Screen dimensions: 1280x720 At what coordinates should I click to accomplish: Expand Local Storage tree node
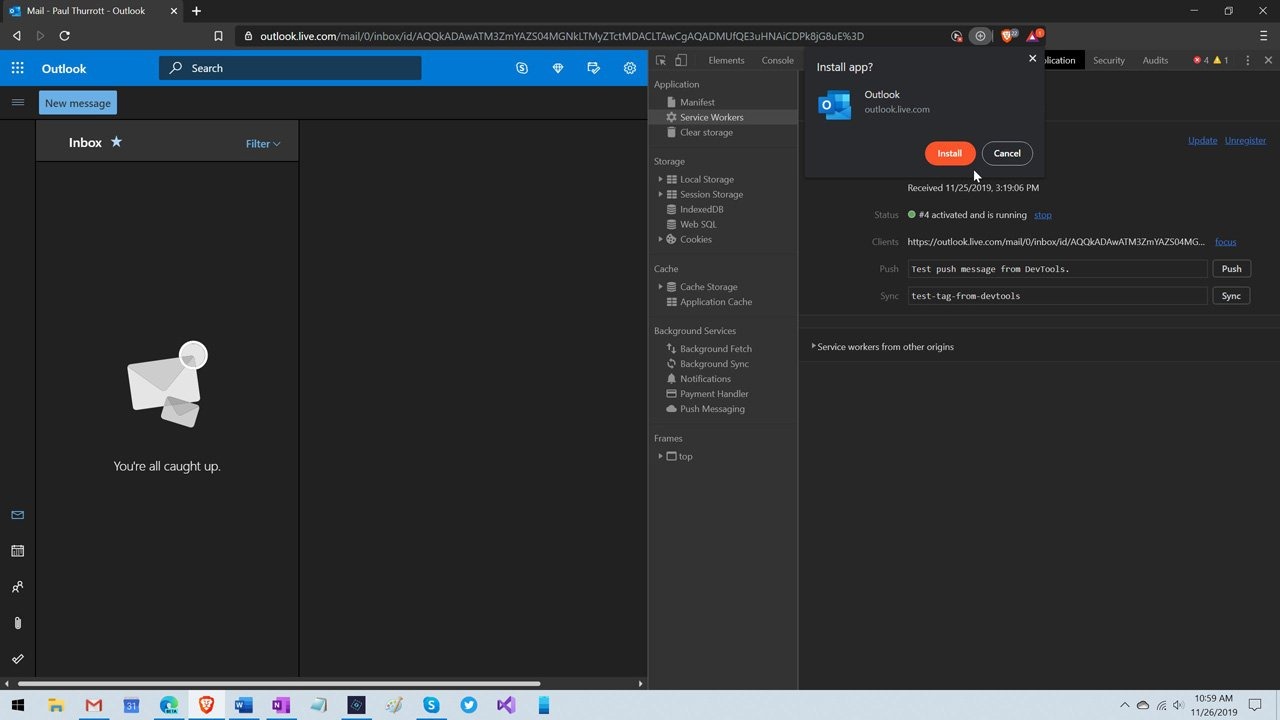pos(660,179)
